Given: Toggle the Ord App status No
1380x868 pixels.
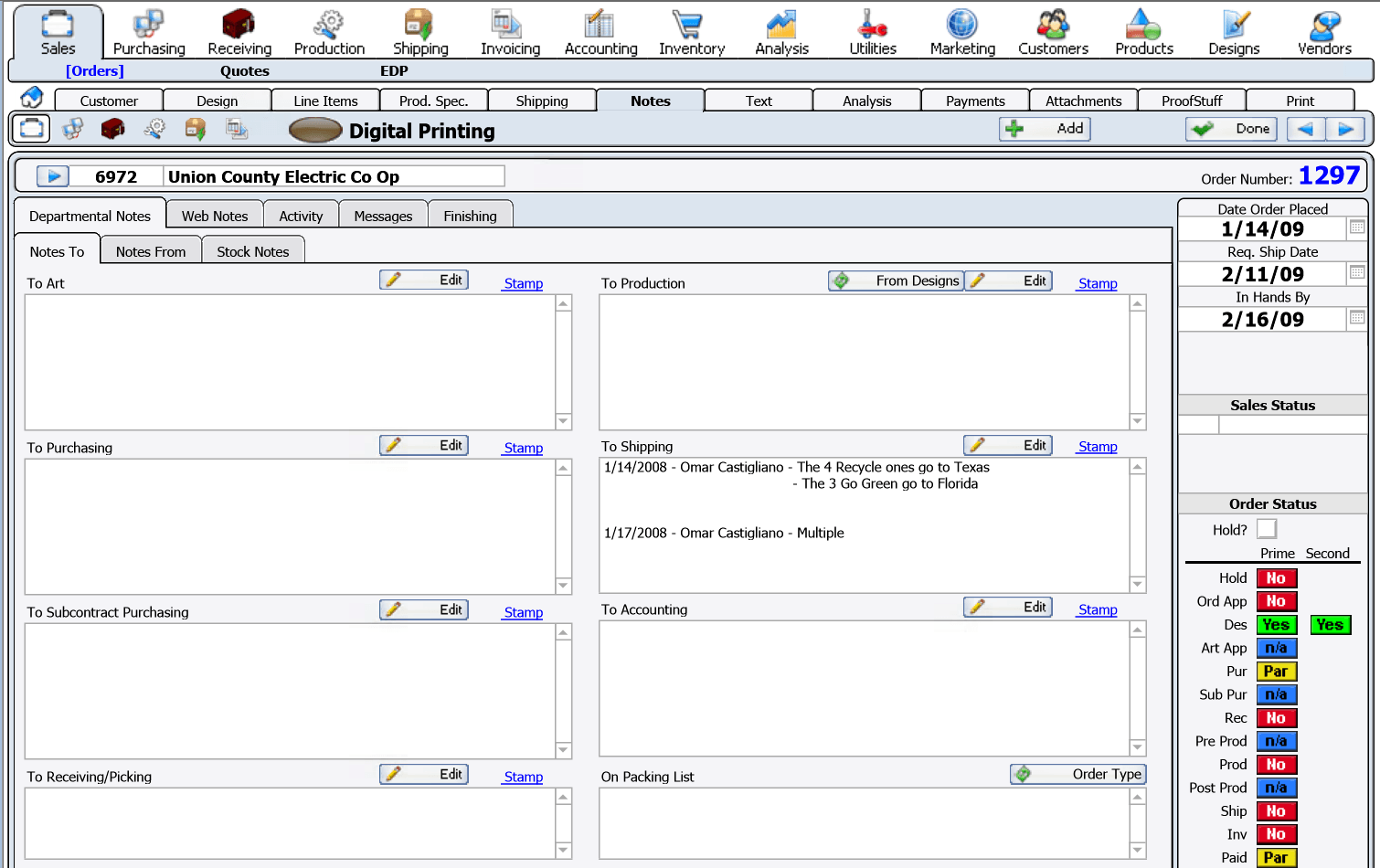Looking at the screenshot, I should click(1276, 601).
